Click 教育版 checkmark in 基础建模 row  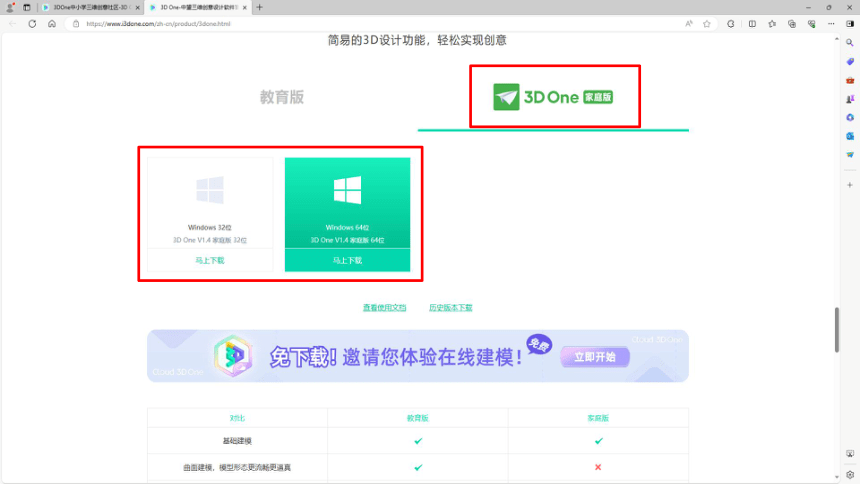tap(418, 441)
